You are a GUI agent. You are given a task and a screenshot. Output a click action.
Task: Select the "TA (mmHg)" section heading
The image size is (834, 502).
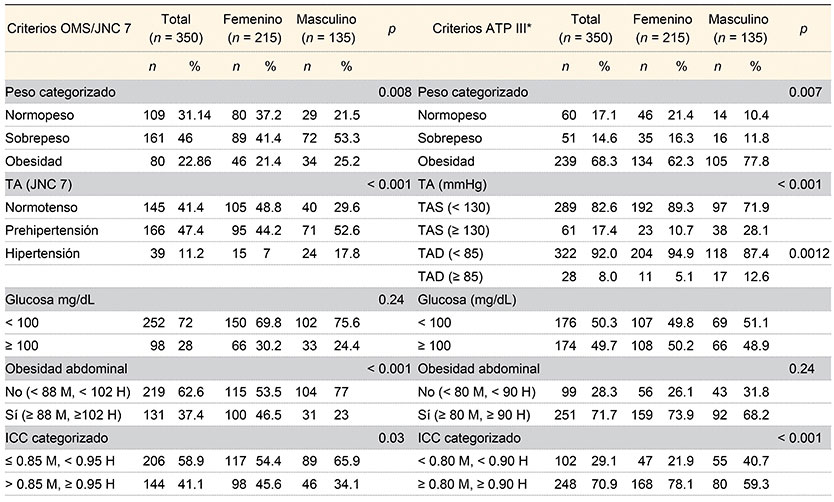[x=452, y=187]
